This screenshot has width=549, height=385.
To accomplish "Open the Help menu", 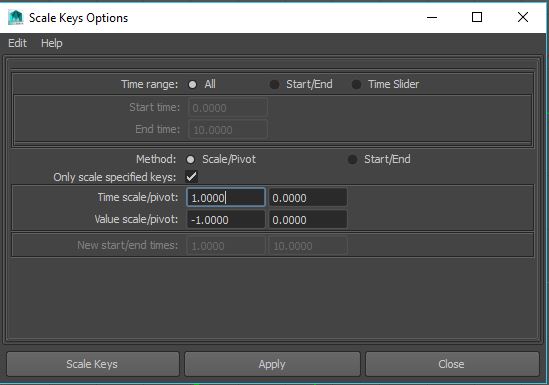I will (51, 43).
